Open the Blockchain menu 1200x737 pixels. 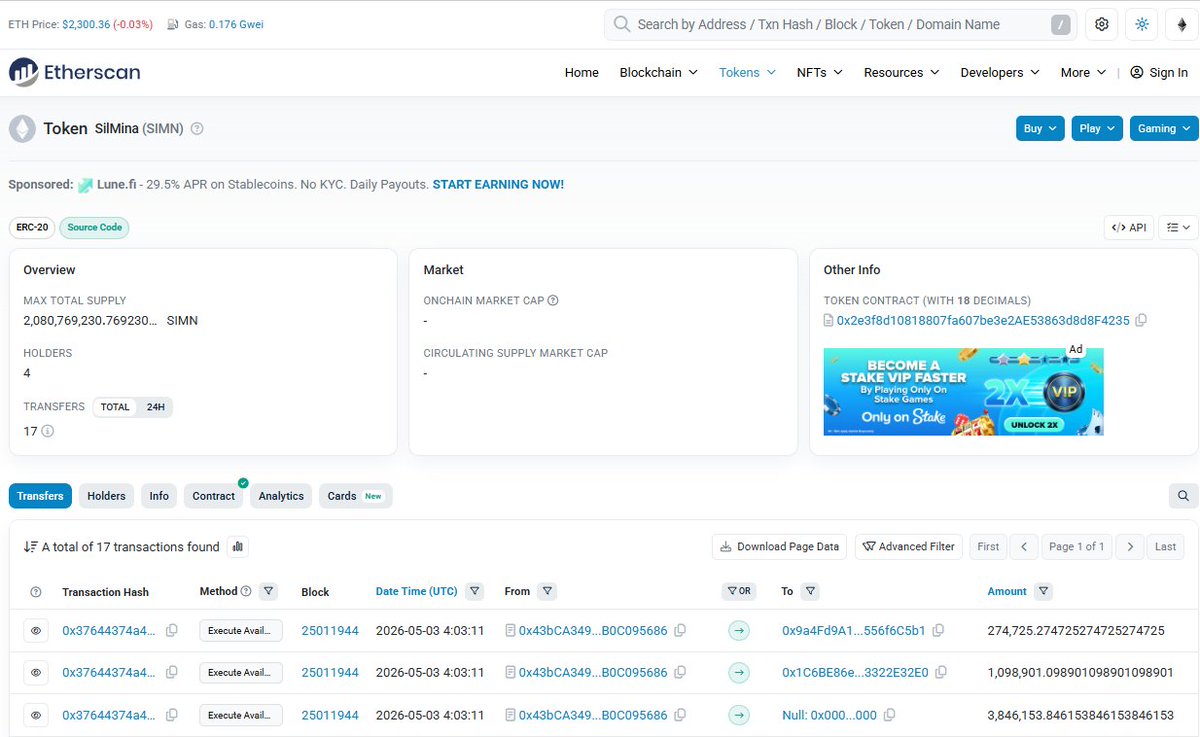pyautogui.click(x=659, y=72)
